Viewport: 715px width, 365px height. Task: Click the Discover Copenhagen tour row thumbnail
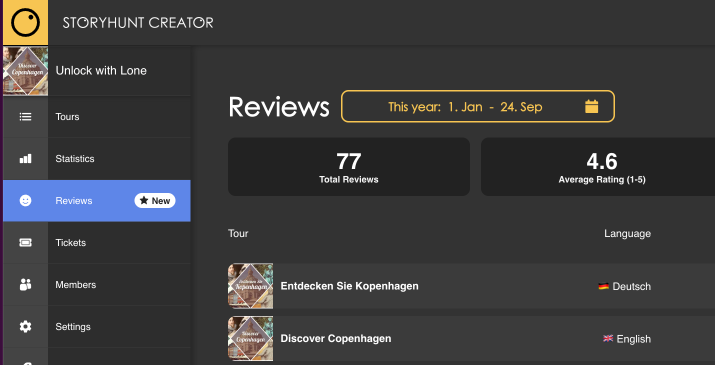tap(250, 339)
